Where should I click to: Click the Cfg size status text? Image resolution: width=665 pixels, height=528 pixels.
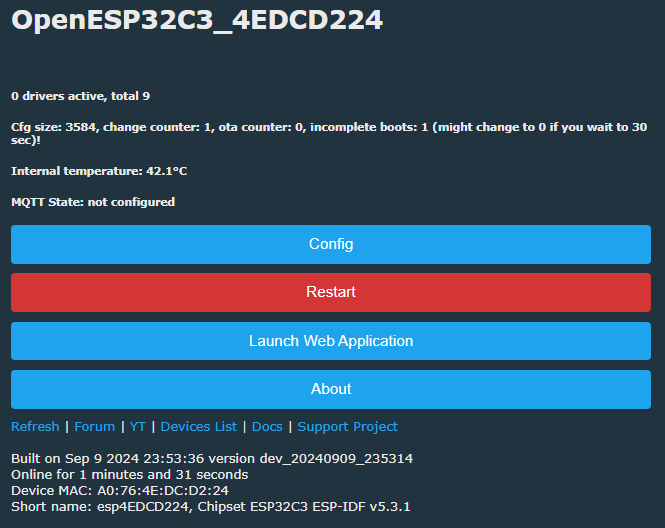coord(329,133)
